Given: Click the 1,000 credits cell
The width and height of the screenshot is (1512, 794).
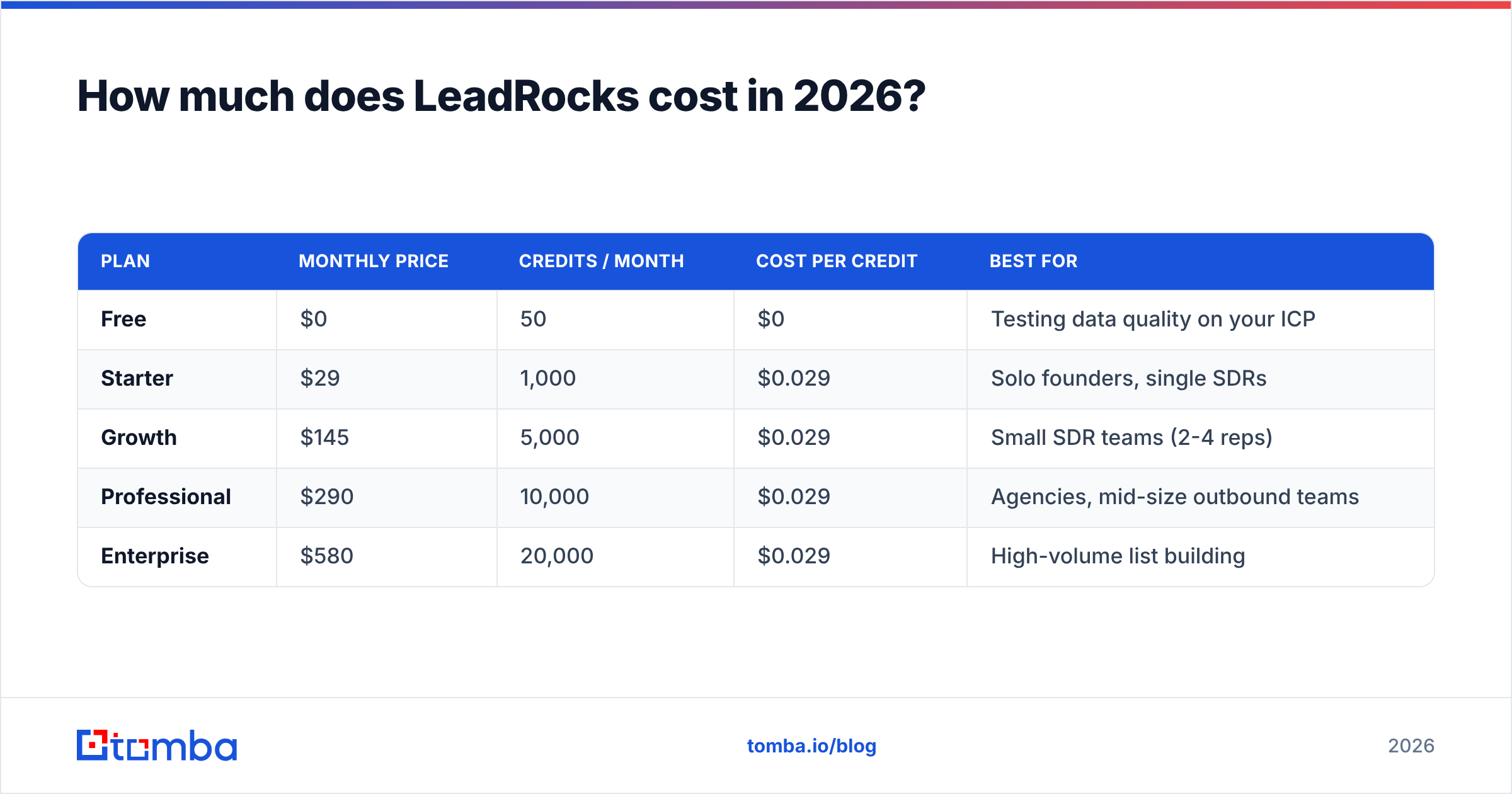Looking at the screenshot, I should click(616, 379).
